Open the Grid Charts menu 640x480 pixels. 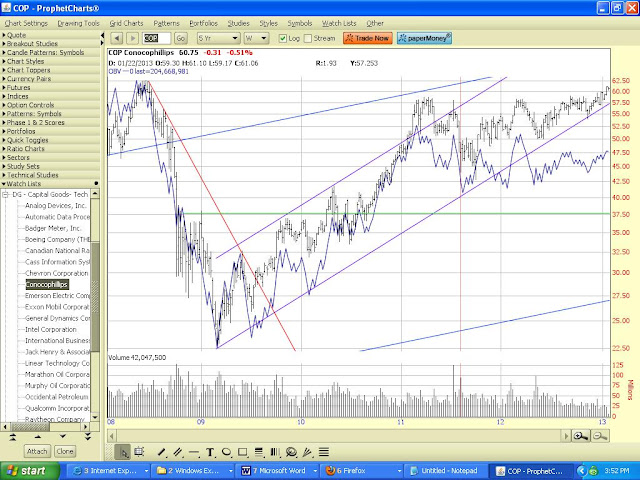tap(126, 23)
